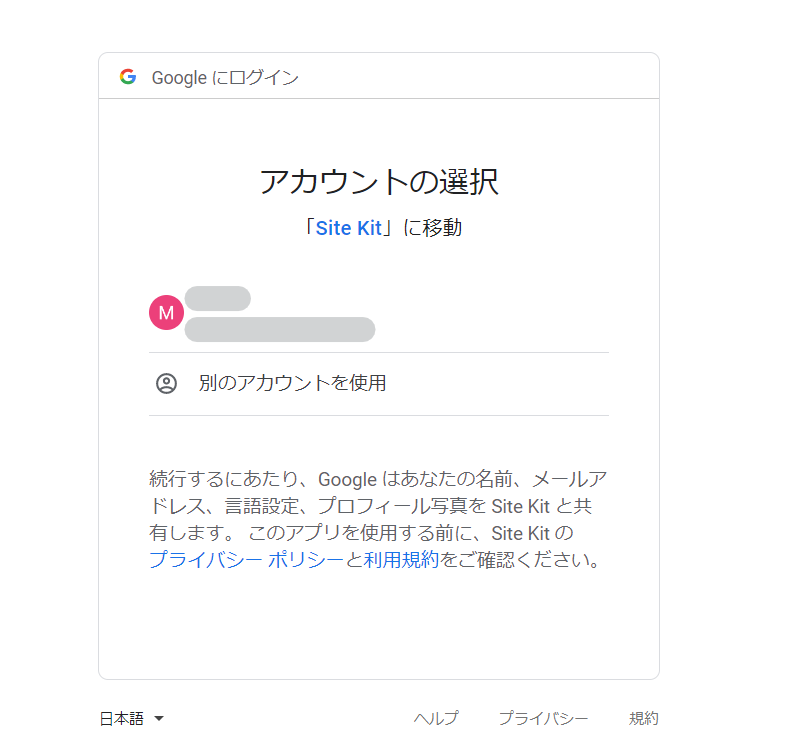The width and height of the screenshot is (785, 750).
Task: Open the プライバシー ポリシー link
Action: click(246, 560)
